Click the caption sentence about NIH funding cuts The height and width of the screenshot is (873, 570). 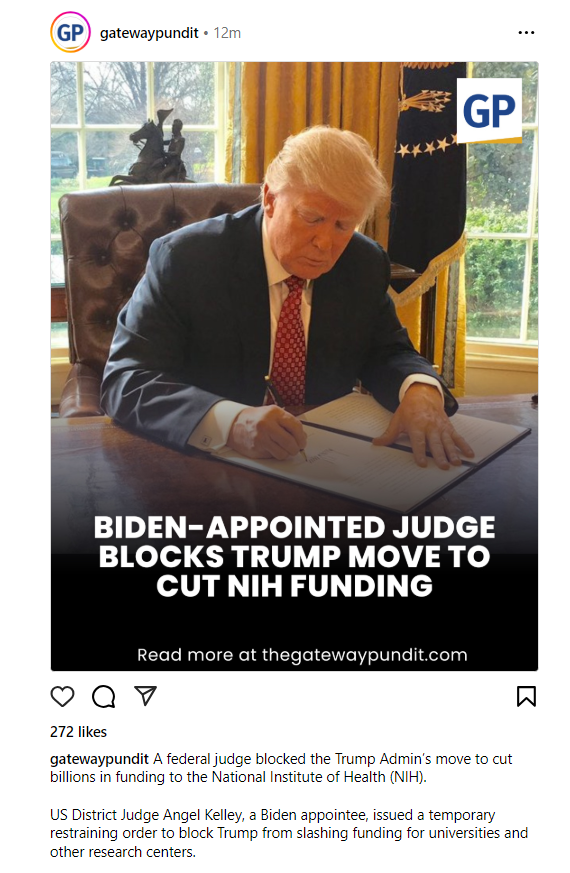(x=281, y=768)
